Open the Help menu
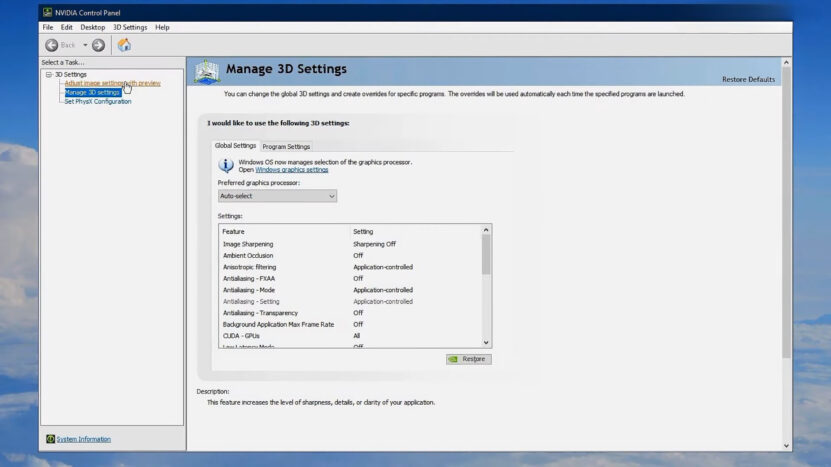Screen dimensions: 831x467 click(x=162, y=27)
